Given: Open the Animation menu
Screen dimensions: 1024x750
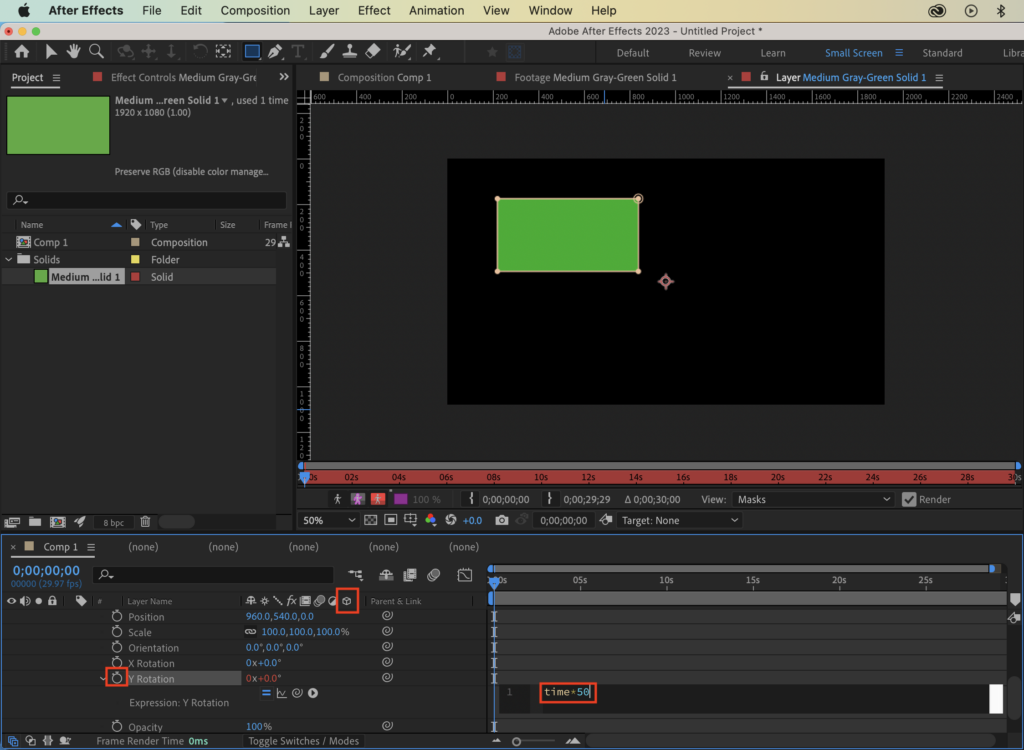Looking at the screenshot, I should click(436, 10).
